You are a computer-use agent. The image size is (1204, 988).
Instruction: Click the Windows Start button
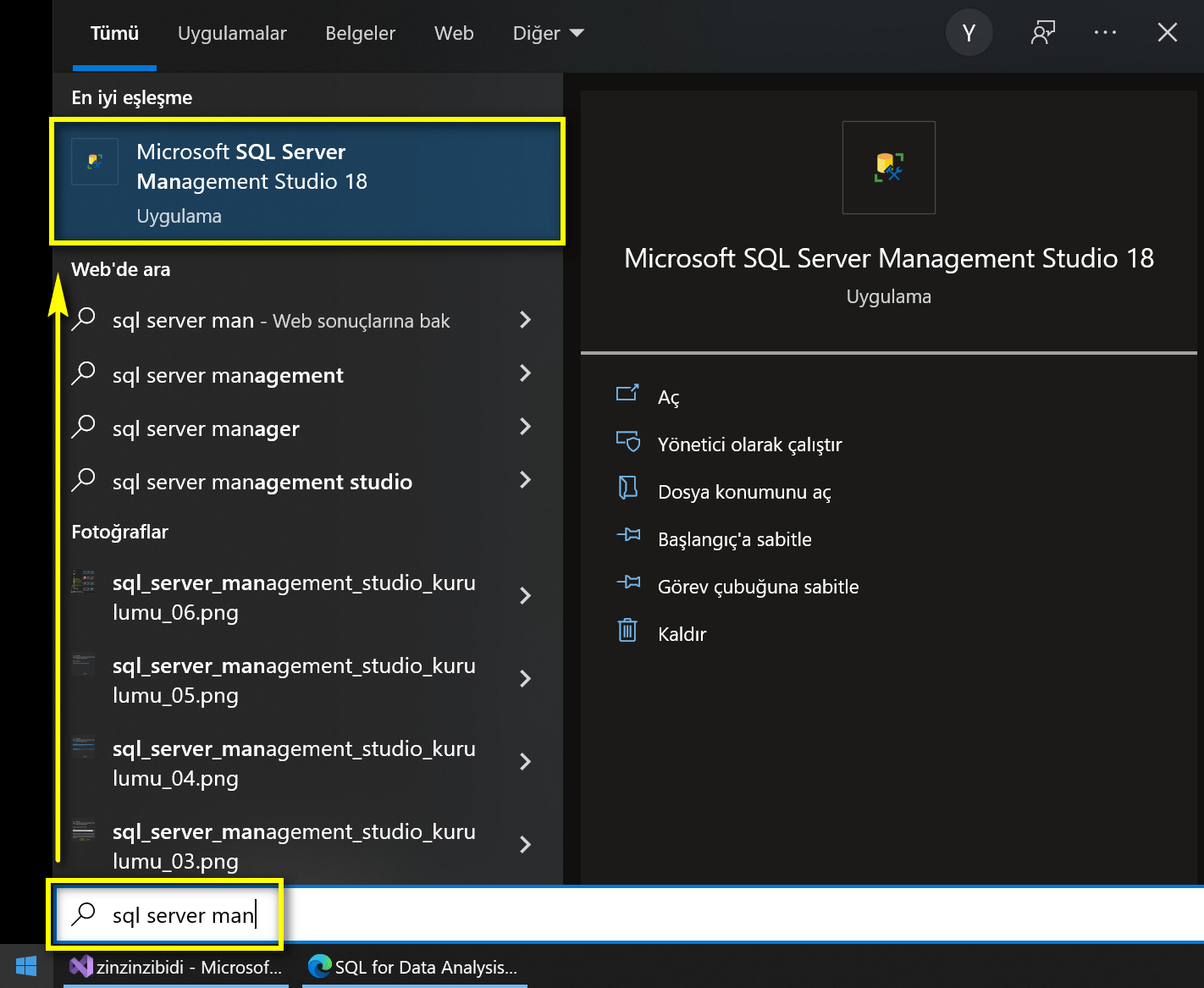coord(26,966)
